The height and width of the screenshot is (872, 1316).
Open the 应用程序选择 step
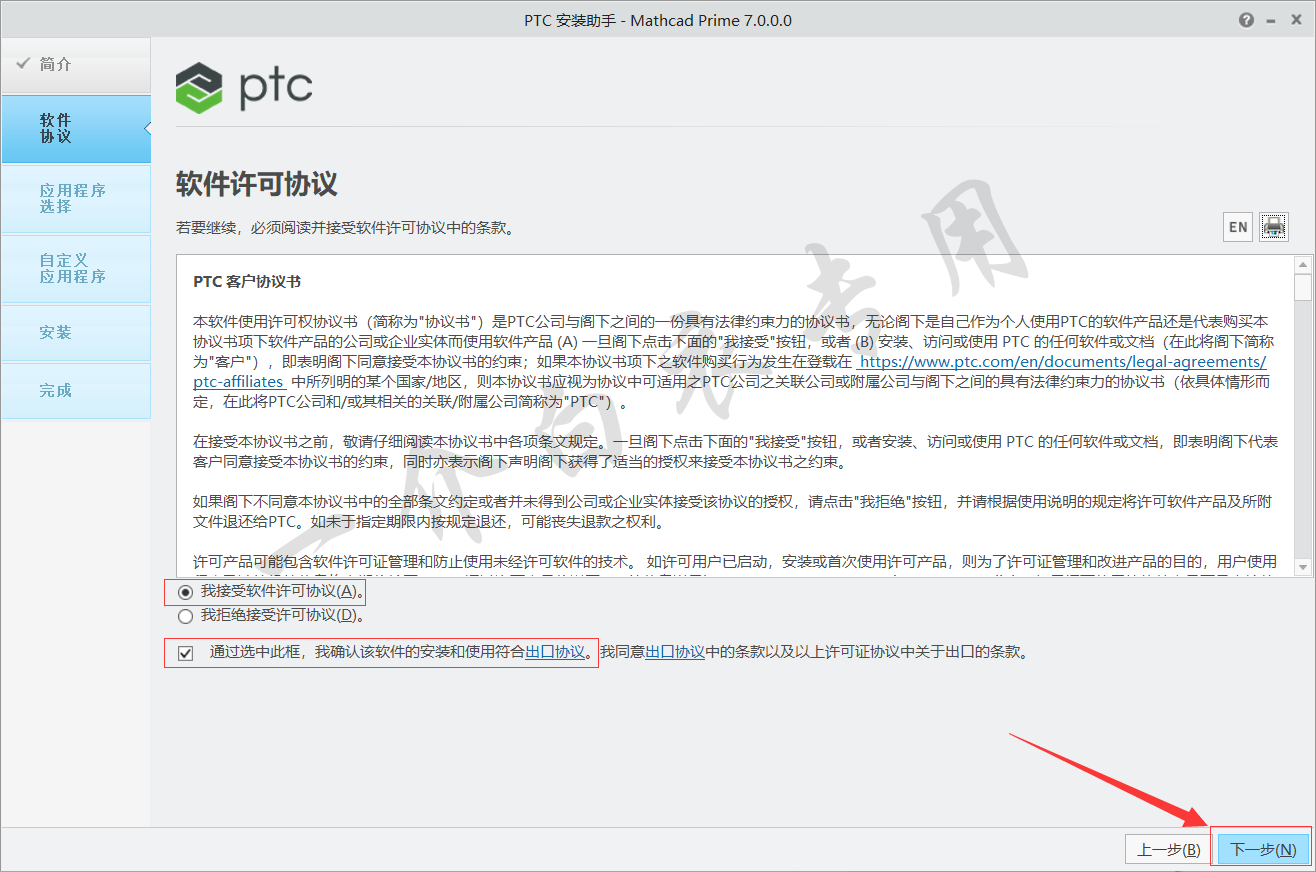(x=75, y=199)
